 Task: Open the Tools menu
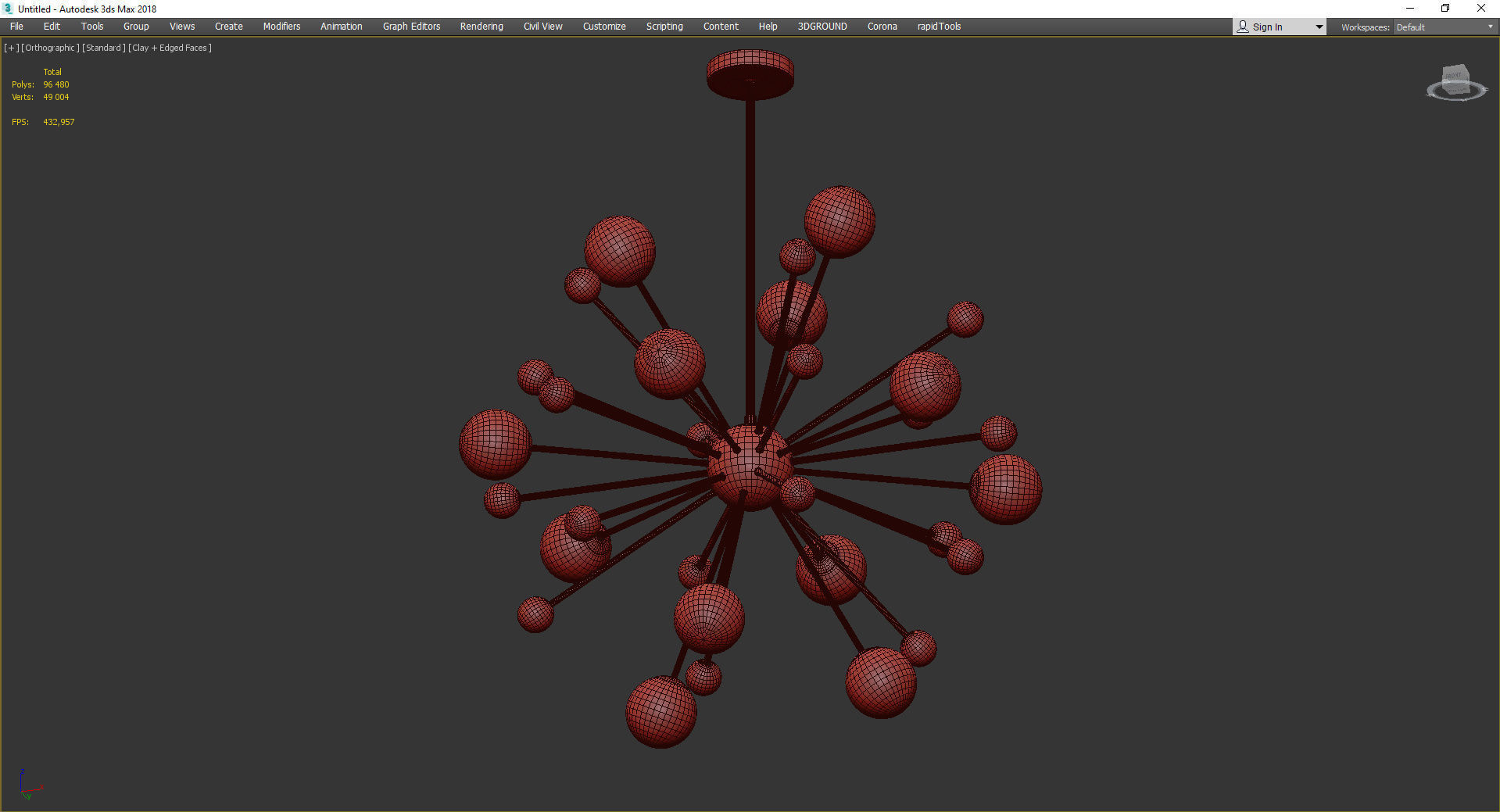(x=92, y=27)
